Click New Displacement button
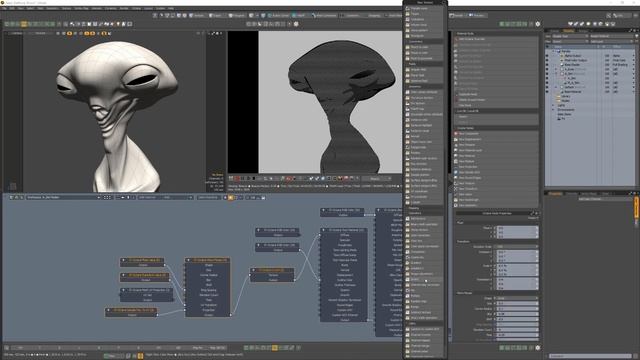Screen dimensions: 640x360 pos(496,139)
